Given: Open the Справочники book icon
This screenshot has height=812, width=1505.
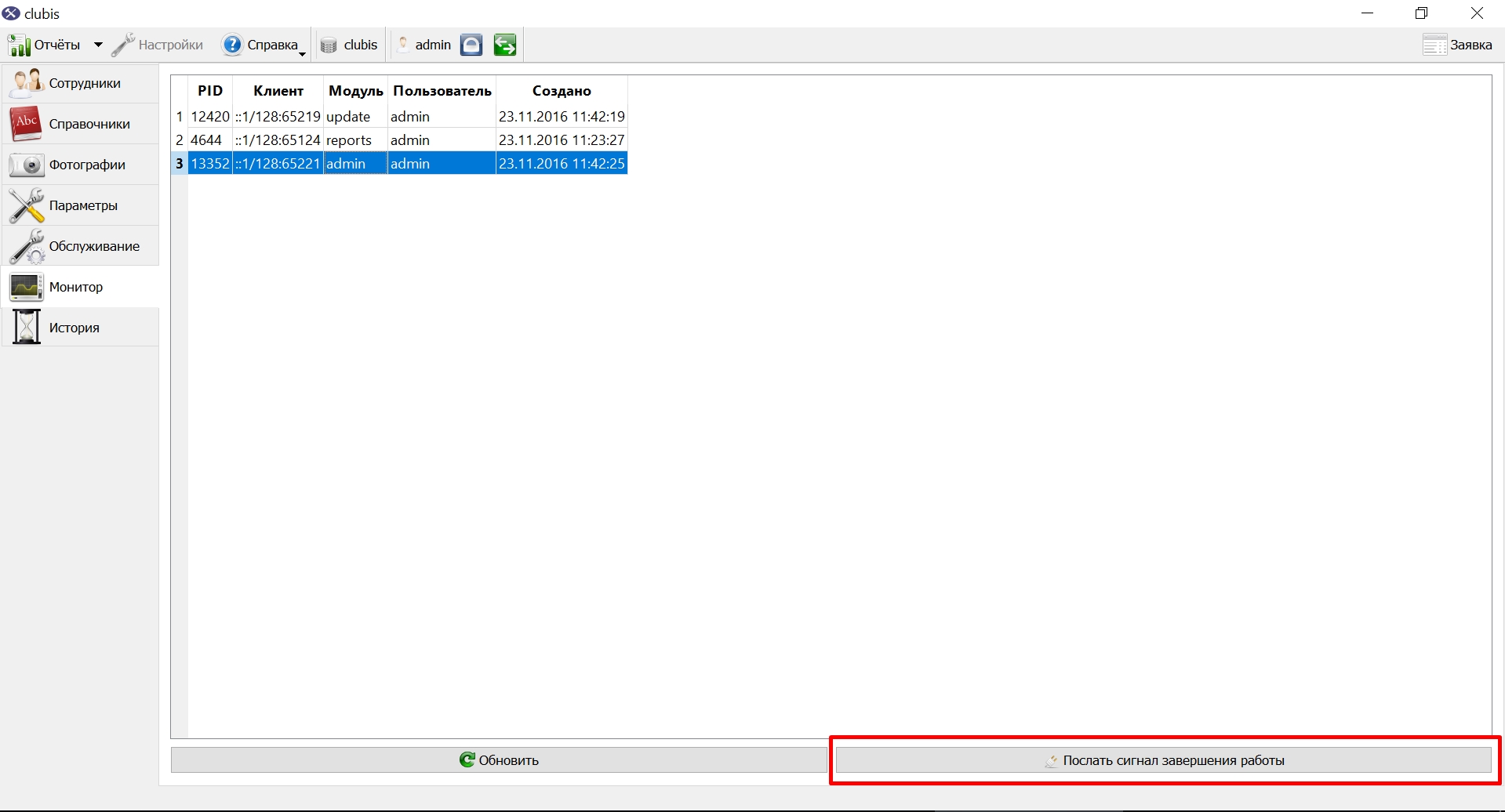Looking at the screenshot, I should (26, 124).
